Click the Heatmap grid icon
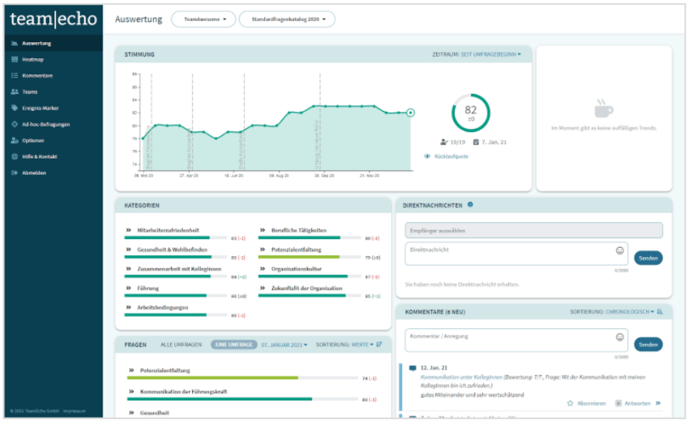The height and width of the screenshot is (423, 688). coord(14,60)
